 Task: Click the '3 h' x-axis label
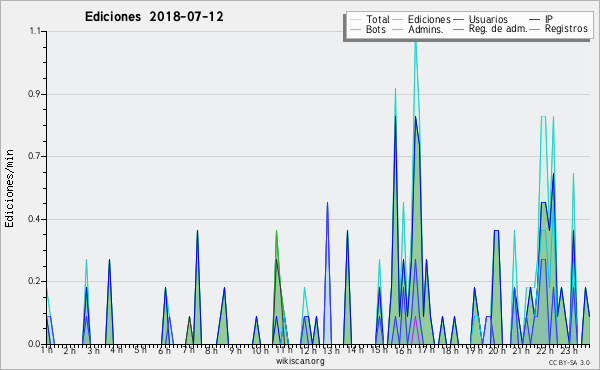coord(93,350)
